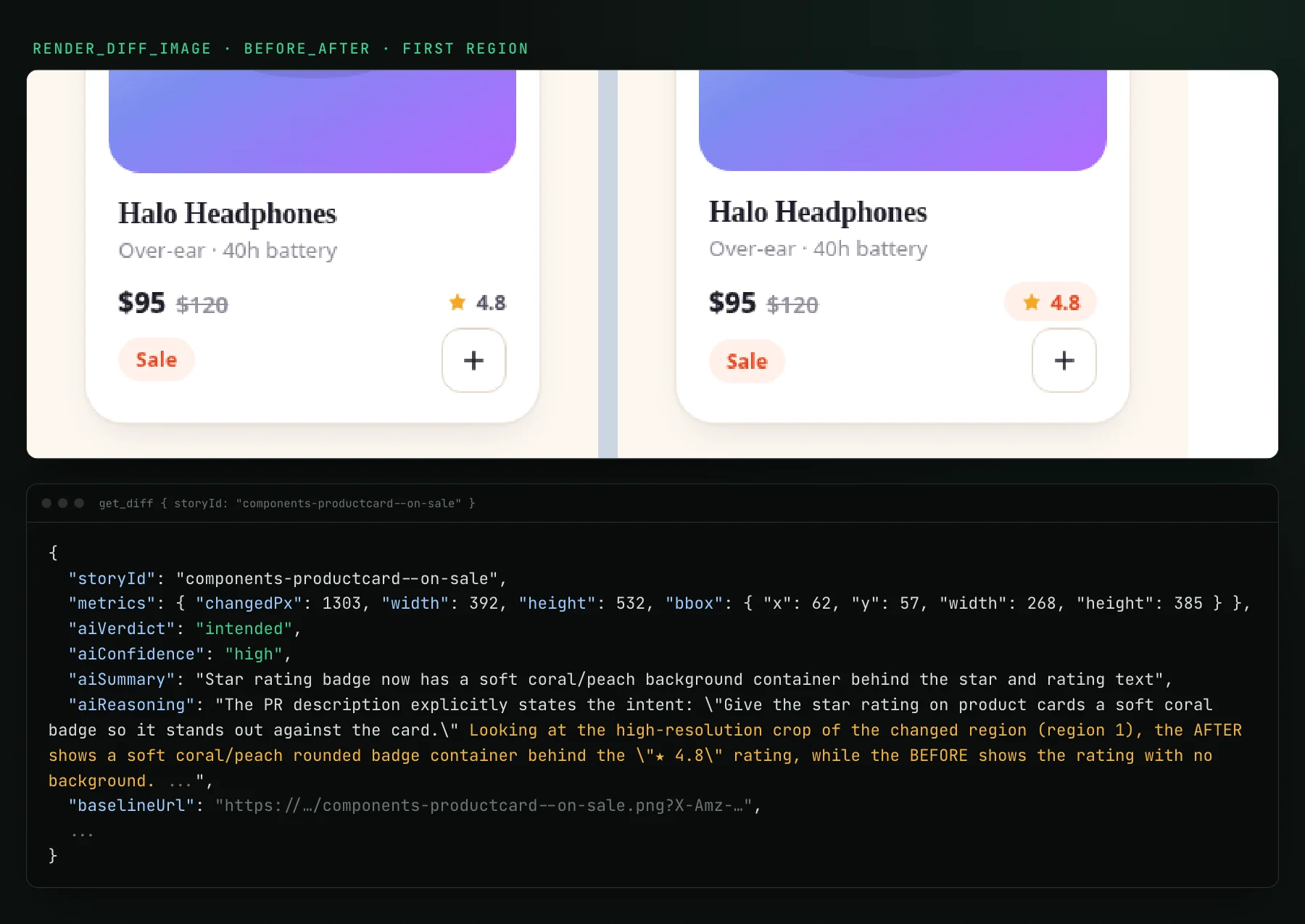Screen dimensions: 1305x924
Task: Click the struck-through $120 on after card
Action: point(792,305)
